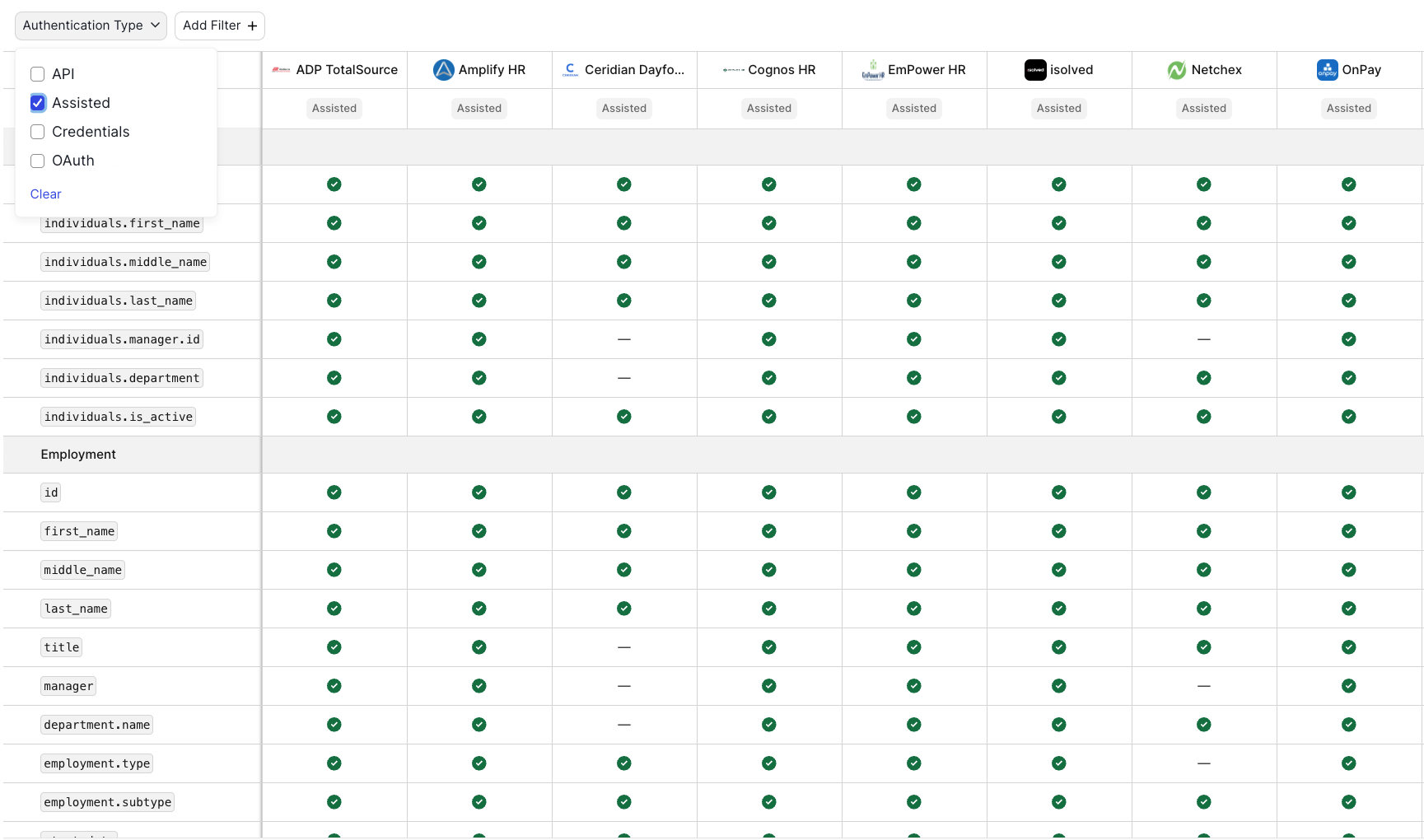Click the ADP TotalSource logo icon
1424x840 pixels.
click(281, 70)
